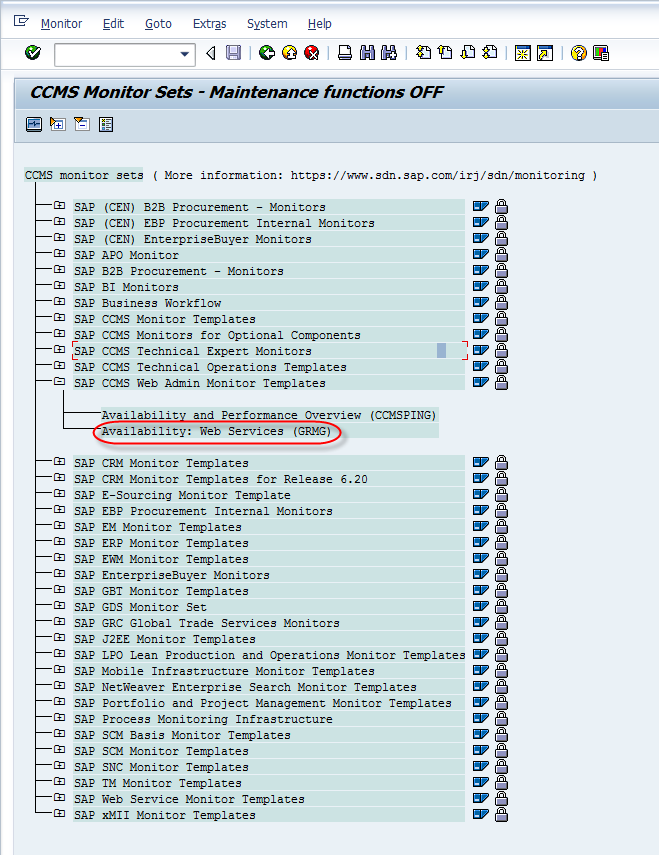Expand SAP J2EE Monitor Templates node

point(59,637)
